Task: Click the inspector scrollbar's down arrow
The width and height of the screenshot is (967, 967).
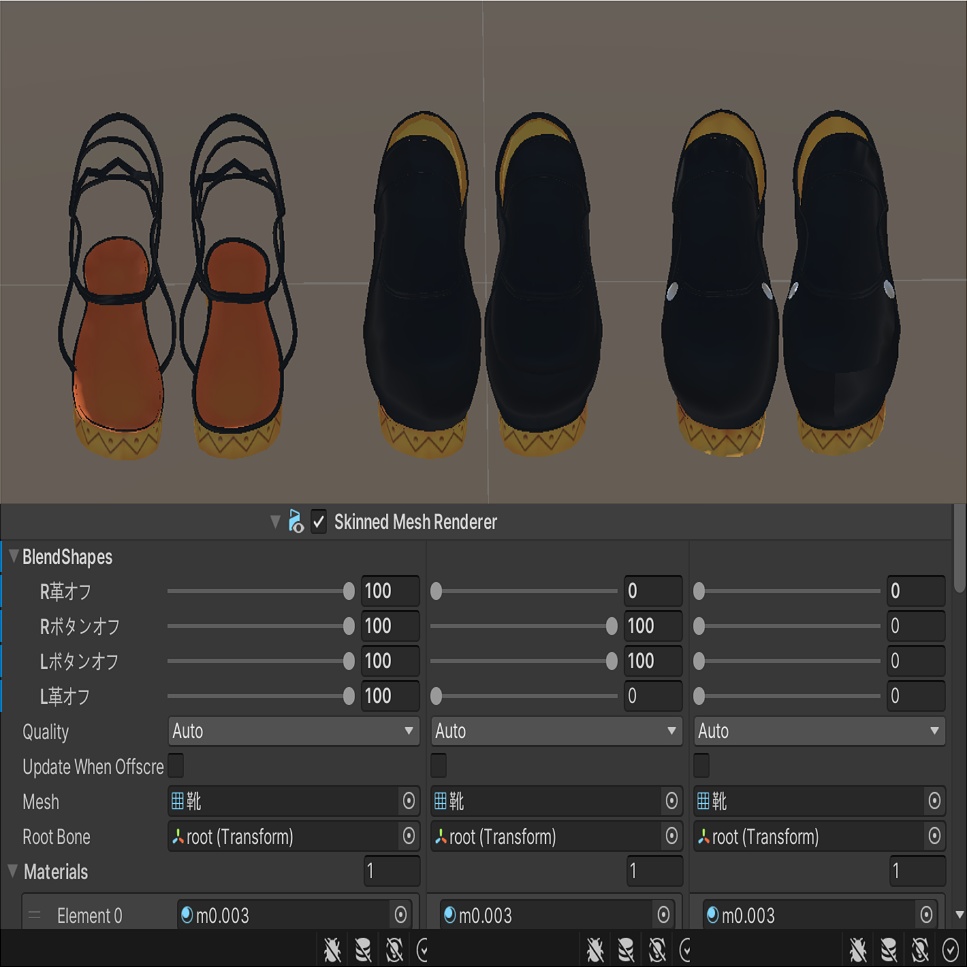Action: (959, 915)
